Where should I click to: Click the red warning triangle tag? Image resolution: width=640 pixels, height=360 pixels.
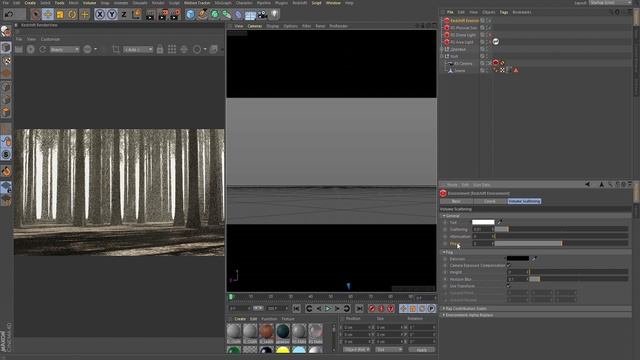coord(516,70)
